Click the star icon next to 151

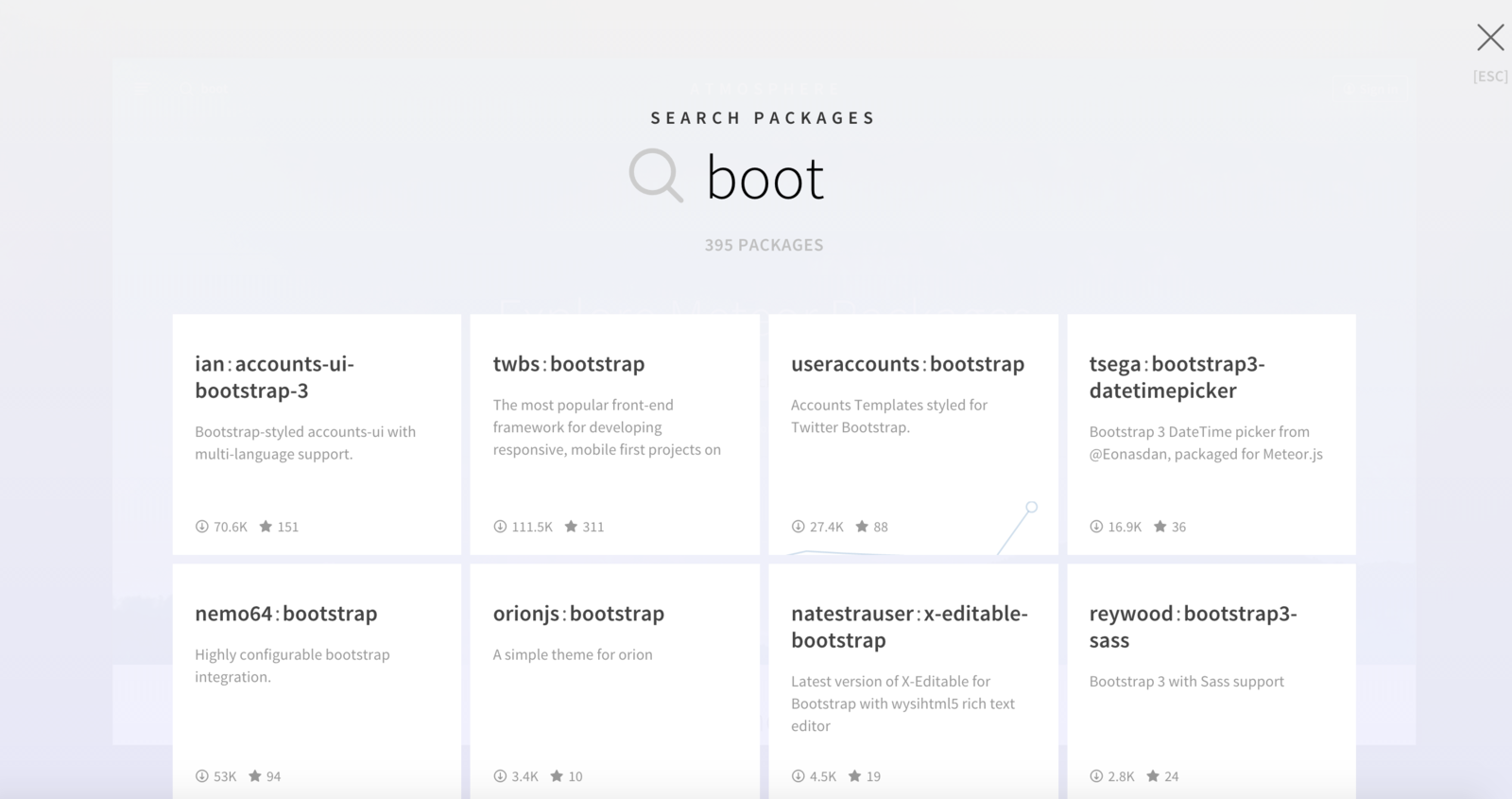[x=266, y=527]
